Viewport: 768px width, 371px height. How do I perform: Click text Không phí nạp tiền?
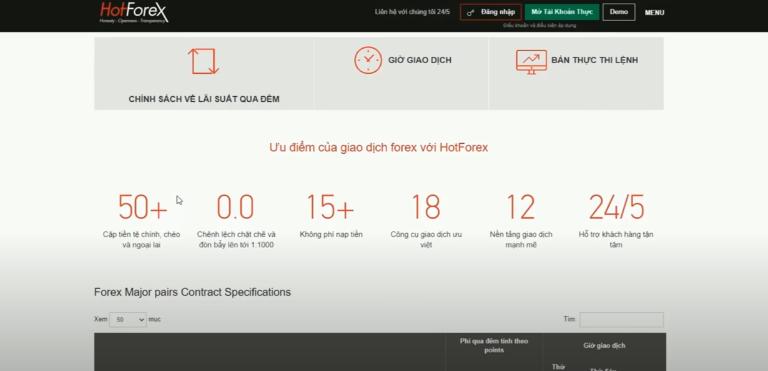click(x=331, y=234)
